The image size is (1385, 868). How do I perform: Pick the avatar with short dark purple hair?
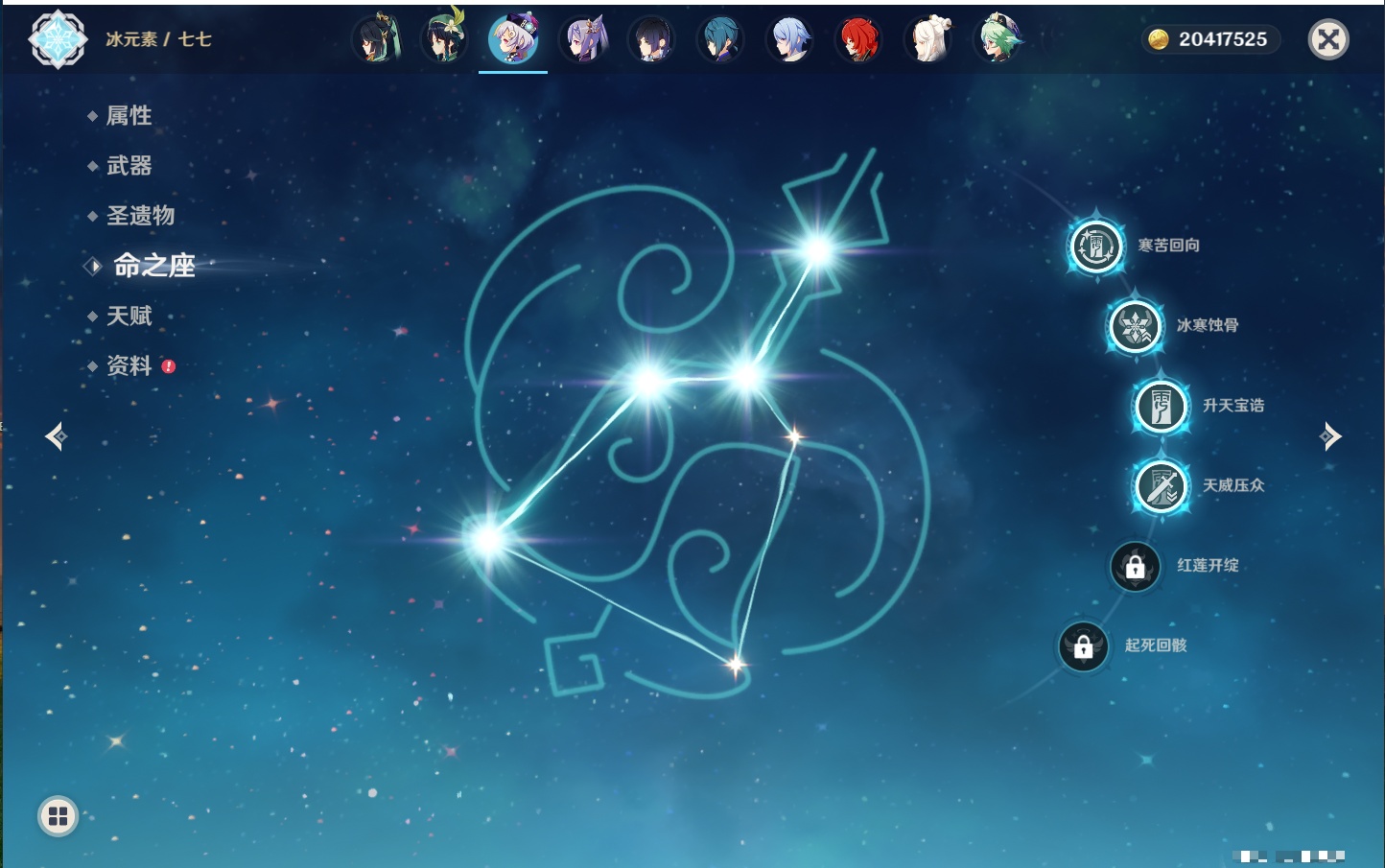click(651, 39)
